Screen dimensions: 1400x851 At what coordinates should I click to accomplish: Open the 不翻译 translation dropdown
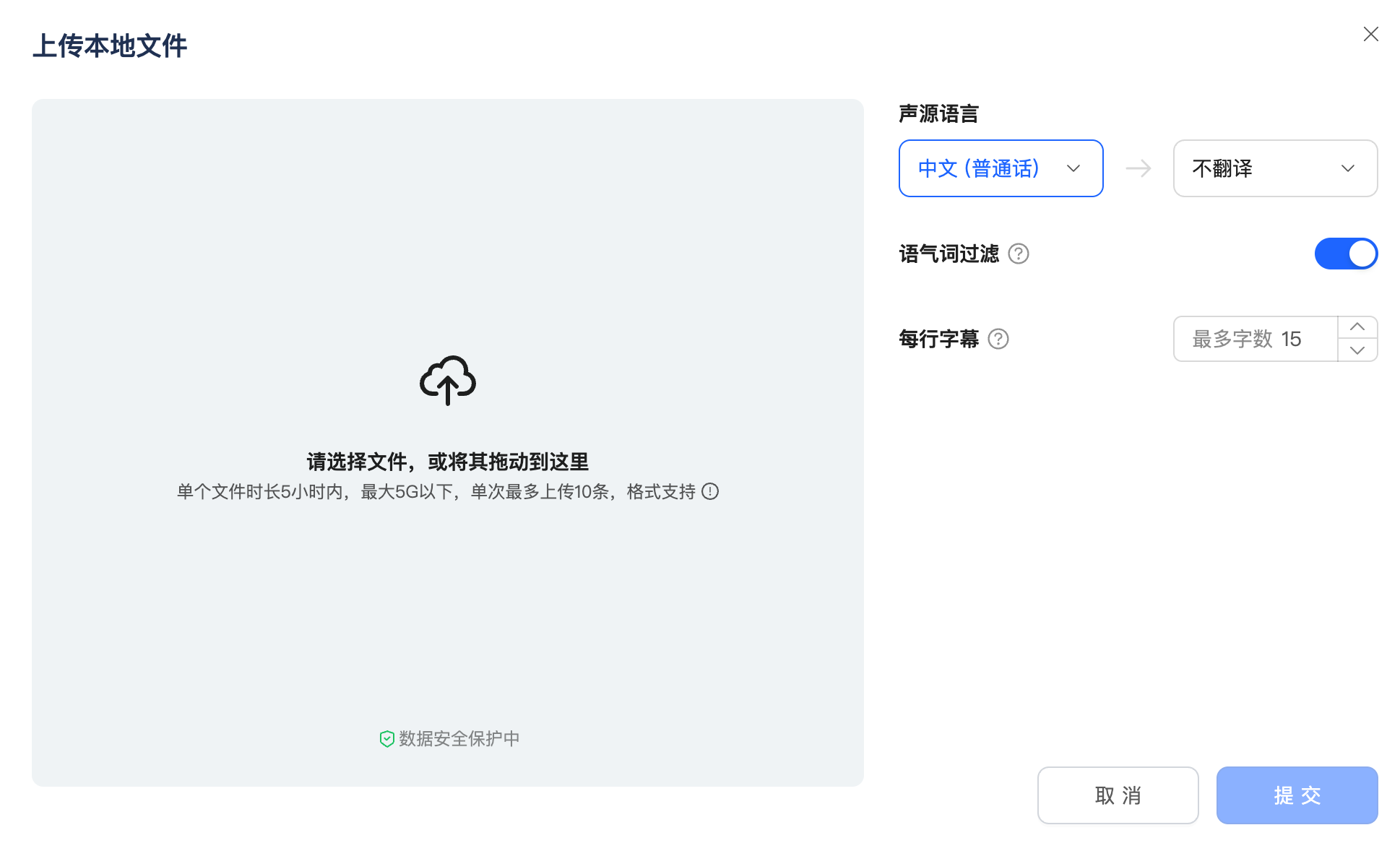[x=1275, y=168]
